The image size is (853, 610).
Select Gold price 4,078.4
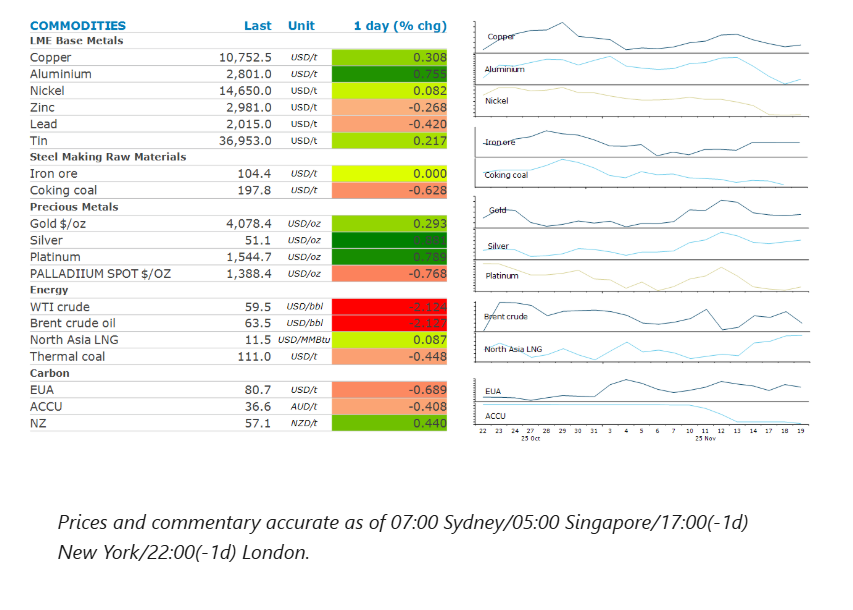[249, 224]
